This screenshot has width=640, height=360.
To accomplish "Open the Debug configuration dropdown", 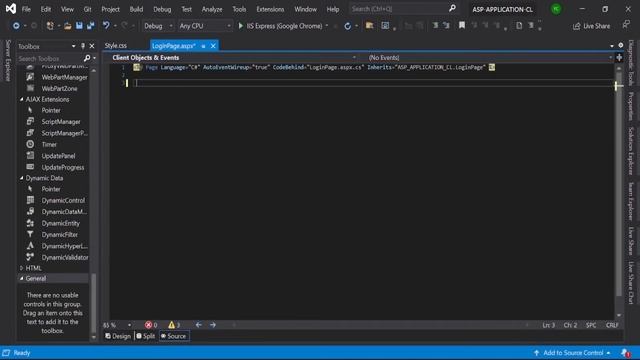I will pos(158,26).
